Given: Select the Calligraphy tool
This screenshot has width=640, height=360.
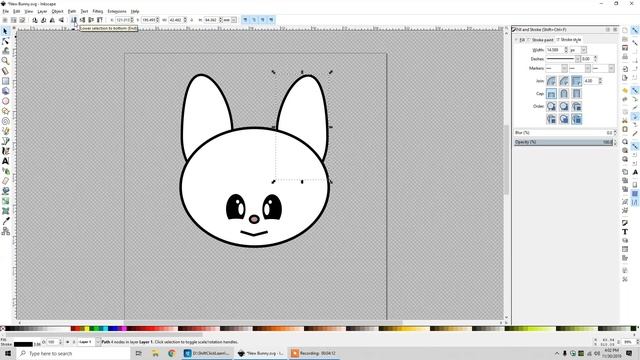Looking at the screenshot, I should click(5, 151).
